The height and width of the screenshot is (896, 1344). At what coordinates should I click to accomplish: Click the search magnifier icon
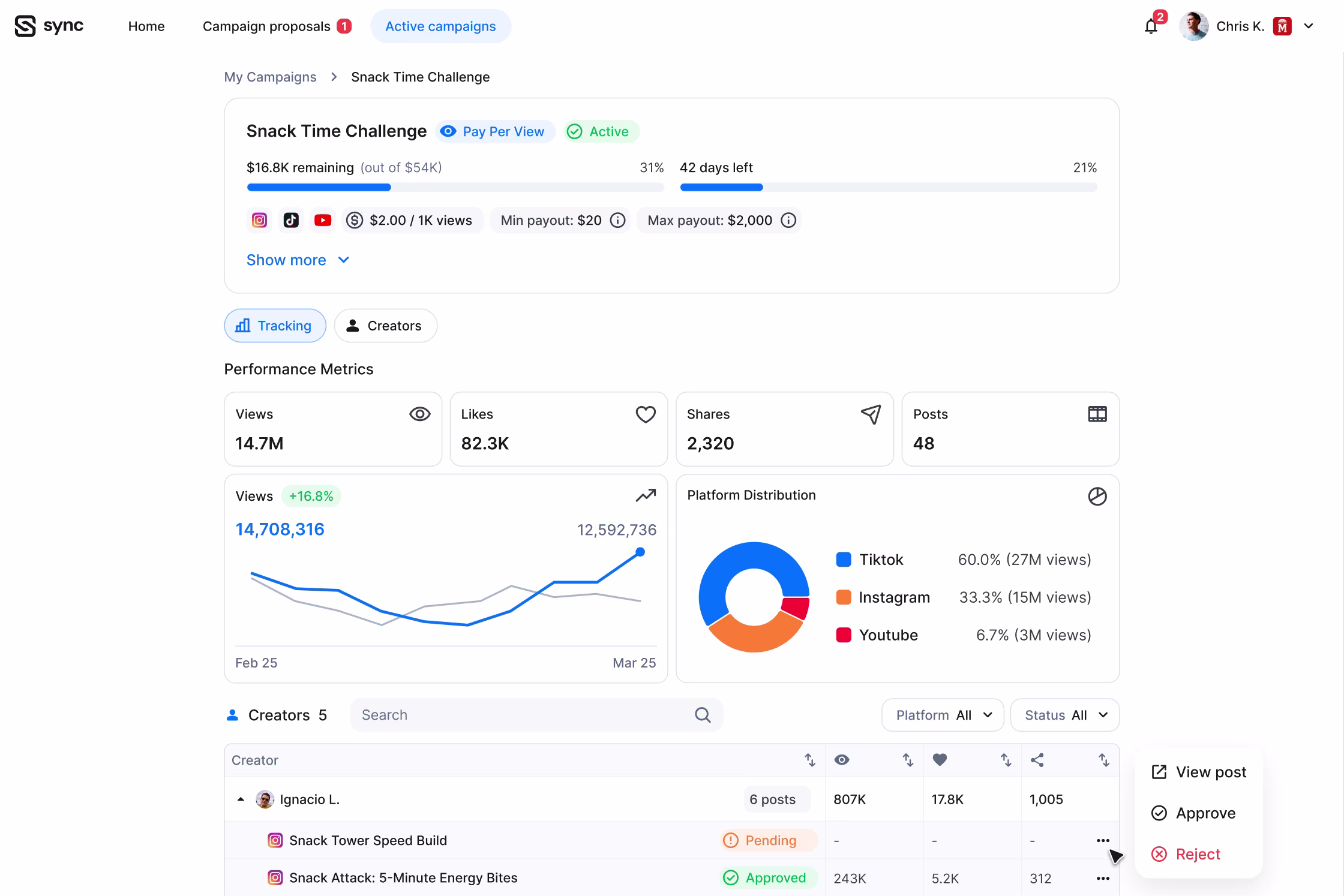click(x=703, y=715)
